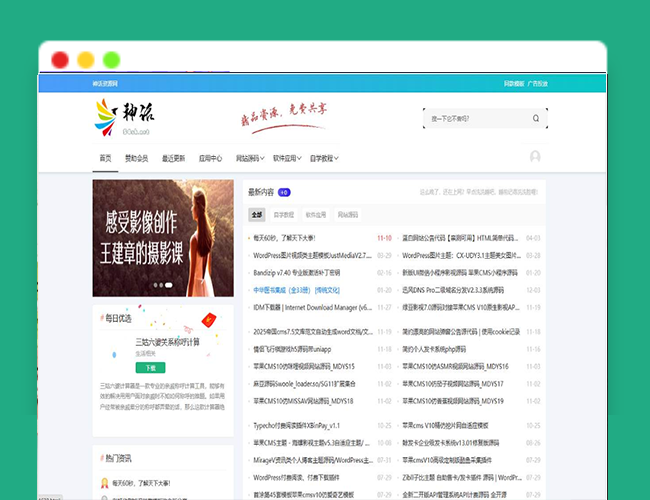Click the +0 badge next to 最新内容

coord(284,192)
